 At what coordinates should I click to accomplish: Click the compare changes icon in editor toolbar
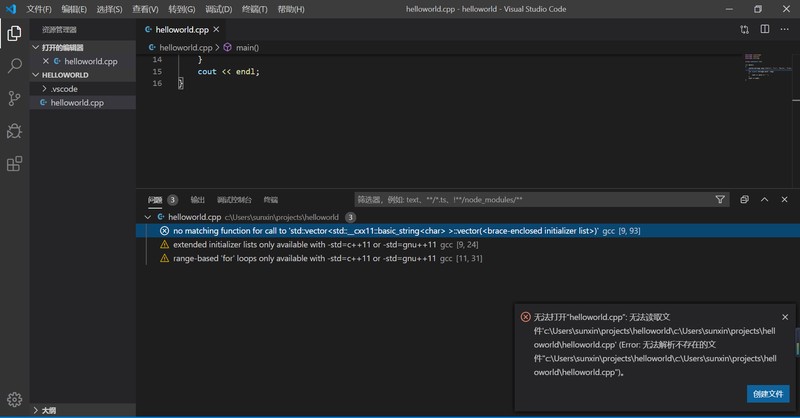click(x=744, y=30)
